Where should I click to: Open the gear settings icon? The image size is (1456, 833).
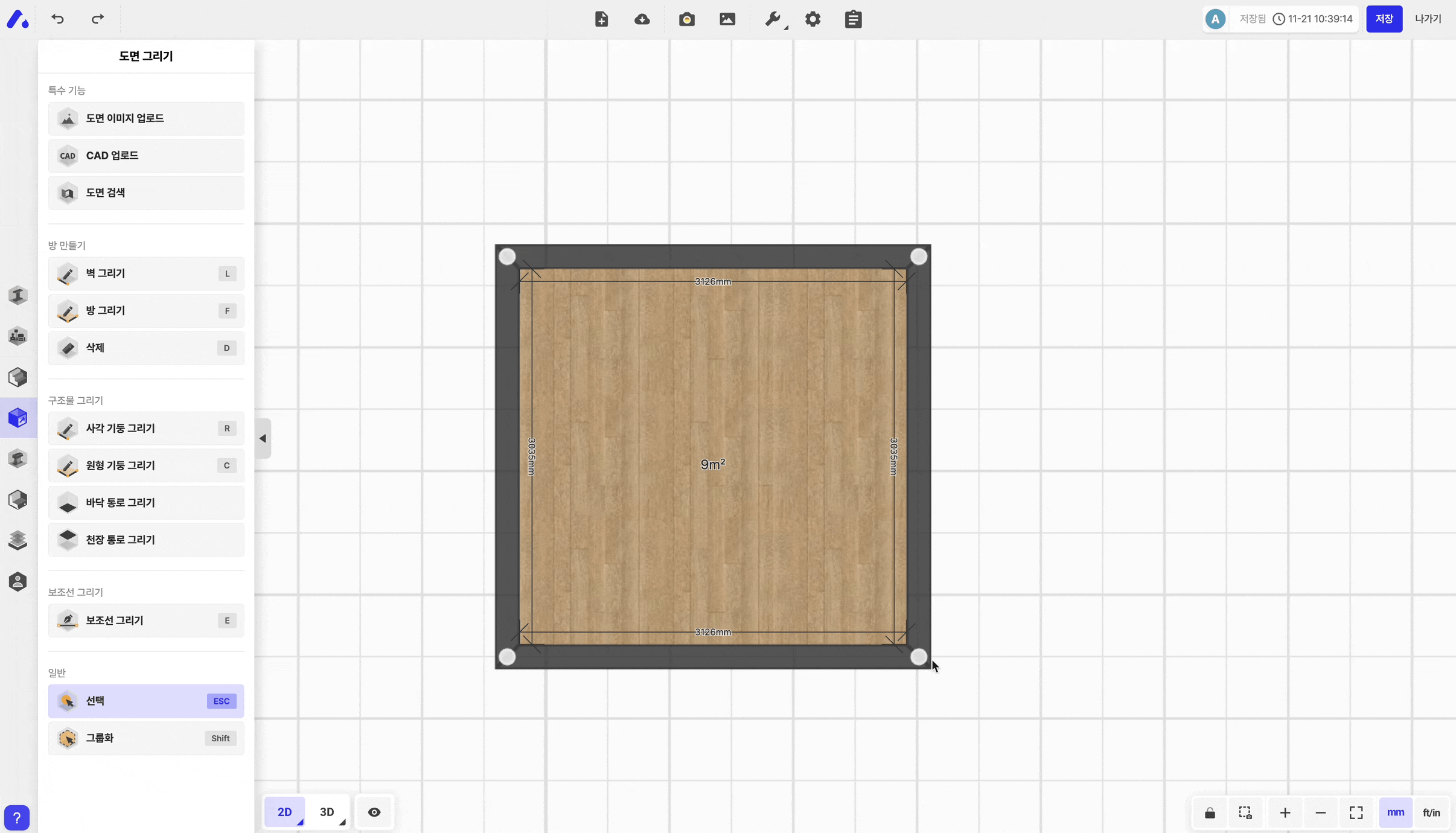[813, 19]
